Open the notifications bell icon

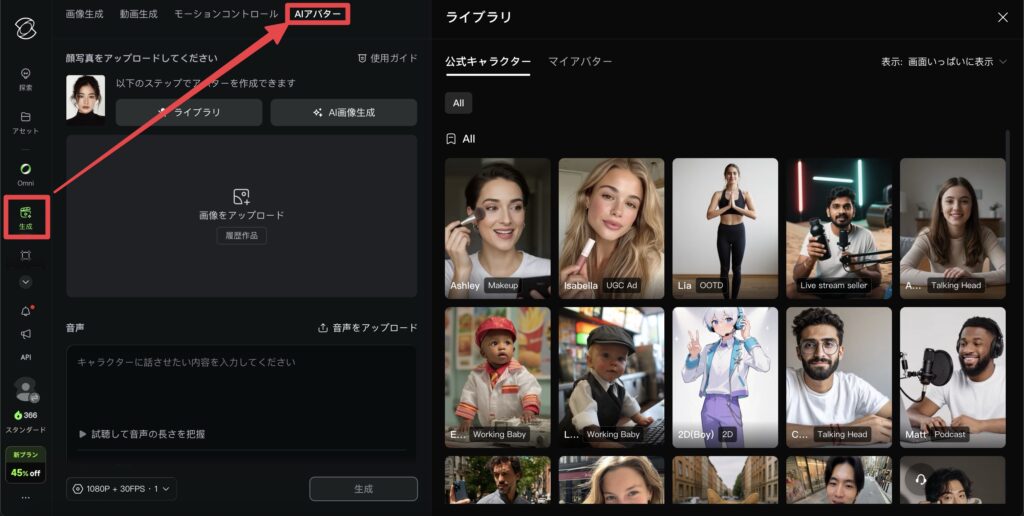[x=25, y=311]
